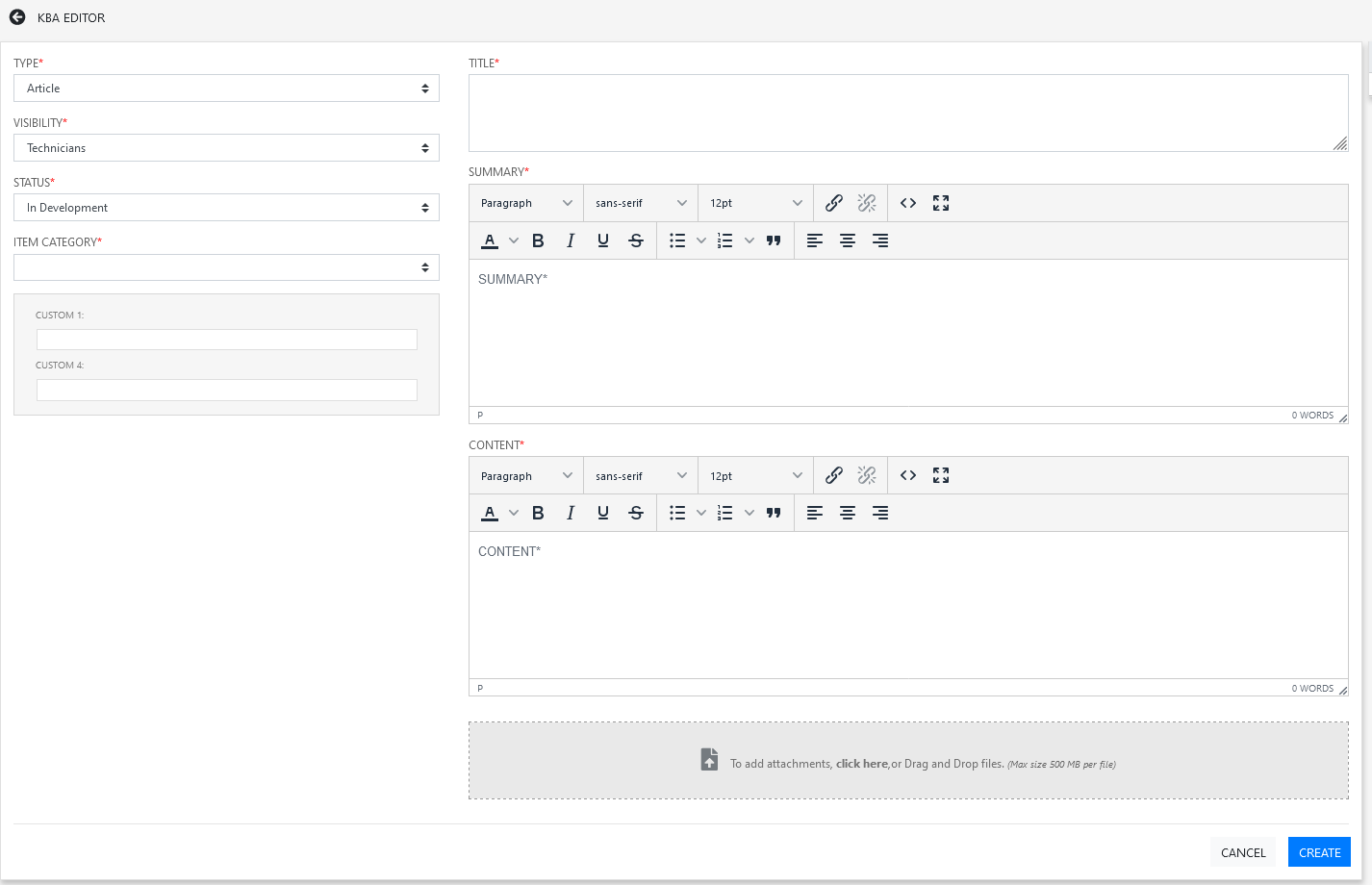Image resolution: width=1372 pixels, height=885 pixels.
Task: Open source code view in Summary toolbar
Action: (x=908, y=203)
